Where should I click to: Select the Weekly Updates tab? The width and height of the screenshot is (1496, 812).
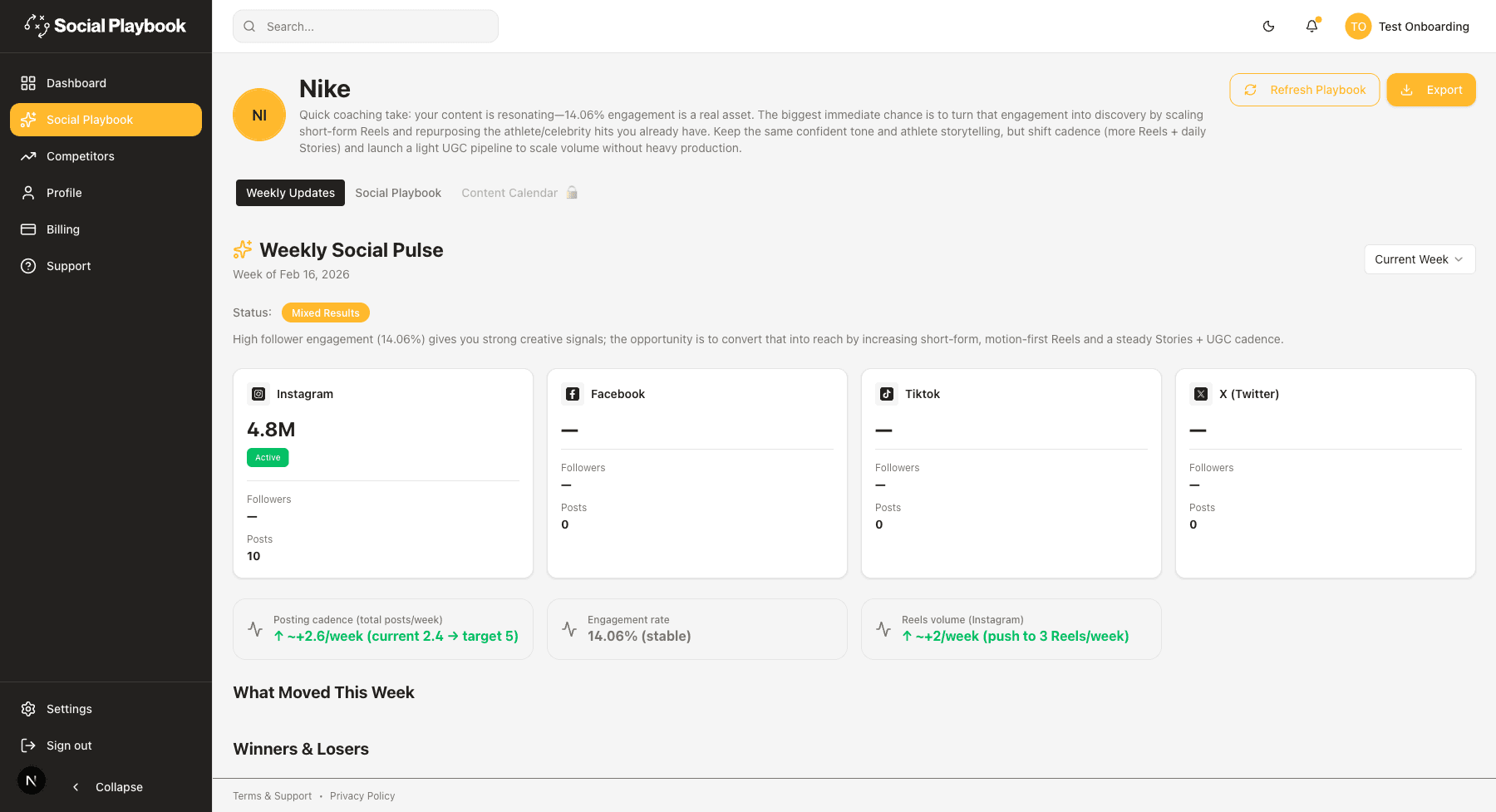[x=290, y=193]
